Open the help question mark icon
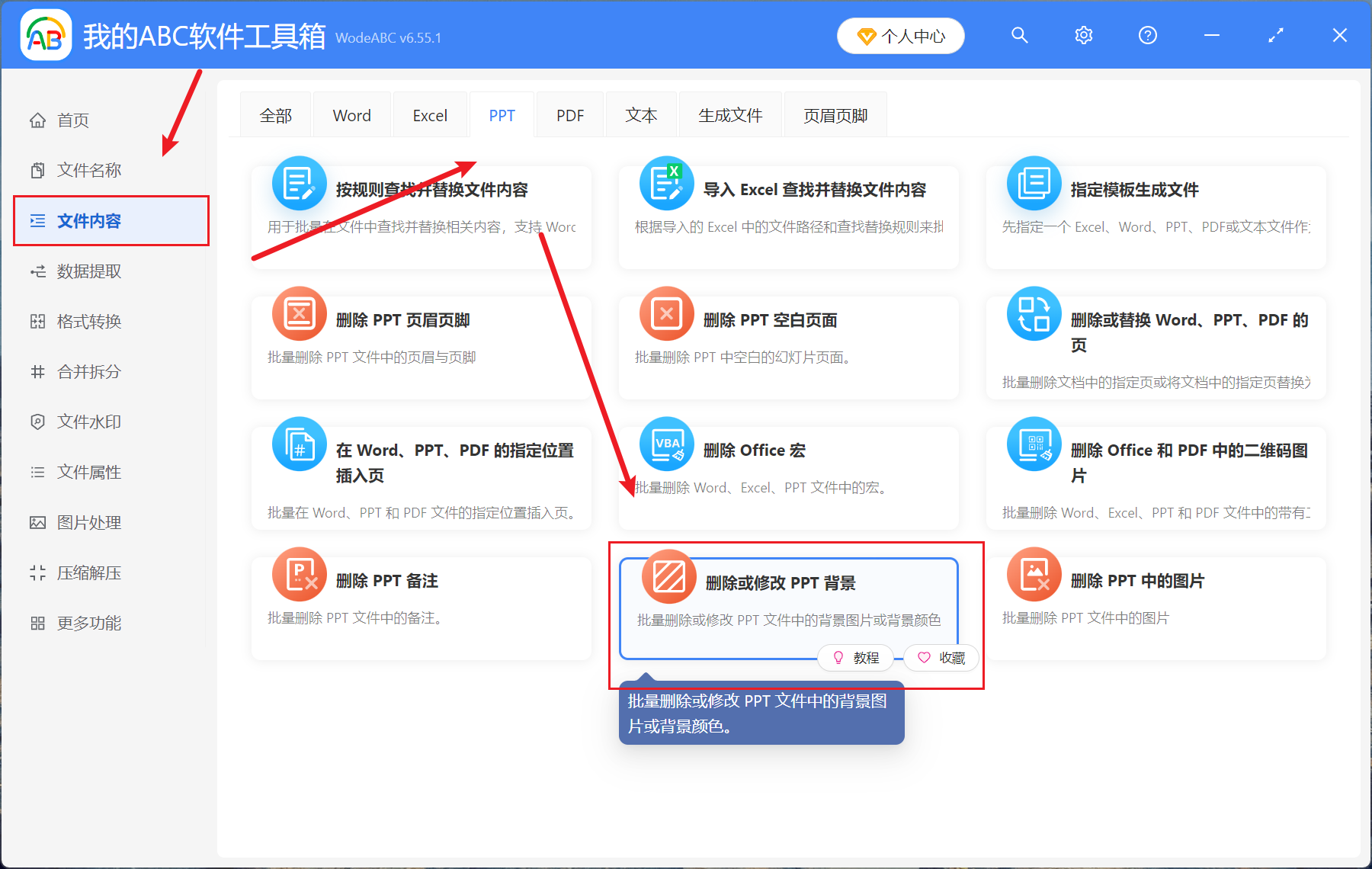Image resolution: width=1372 pixels, height=869 pixels. 1147,35
